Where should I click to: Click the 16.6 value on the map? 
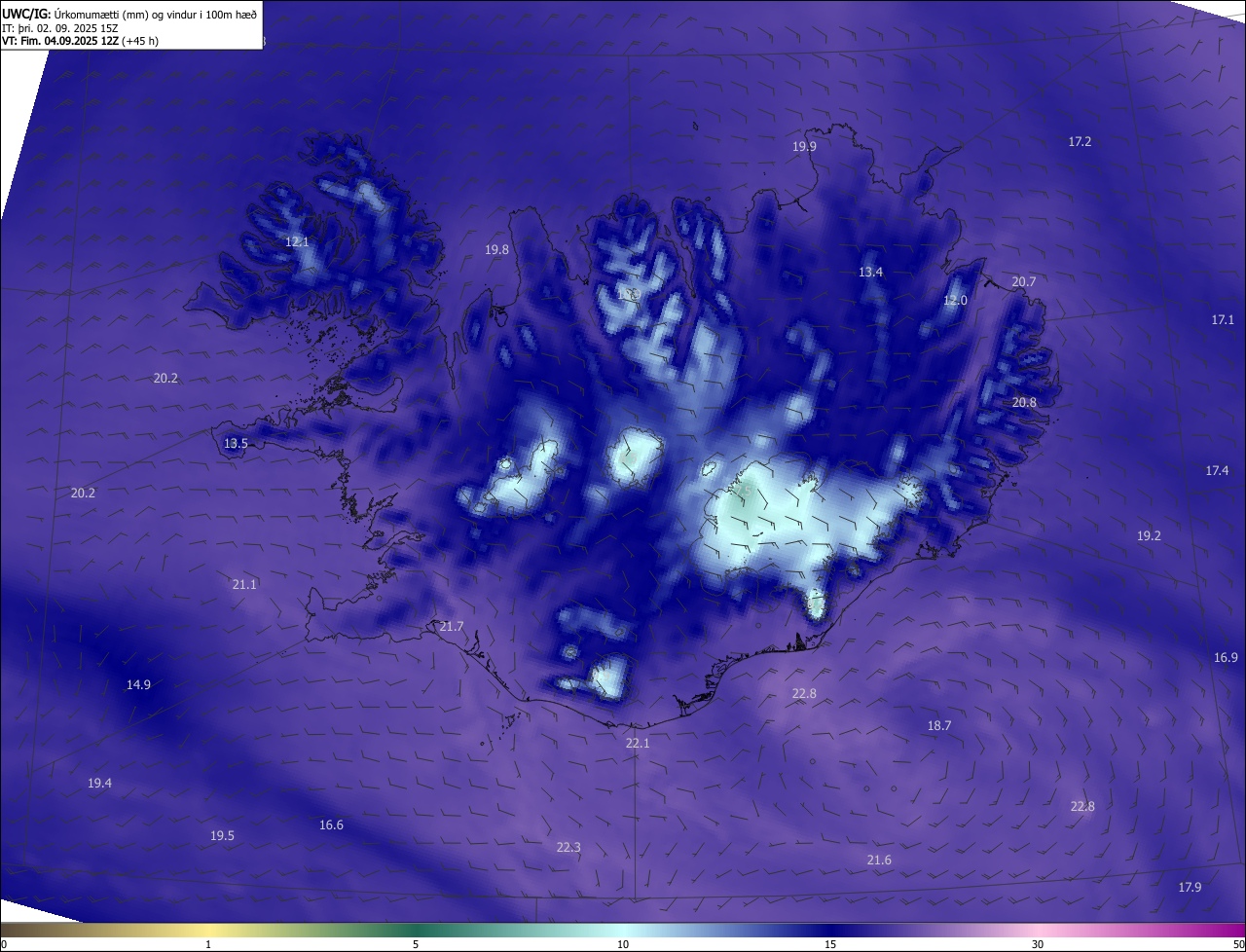pos(331,824)
